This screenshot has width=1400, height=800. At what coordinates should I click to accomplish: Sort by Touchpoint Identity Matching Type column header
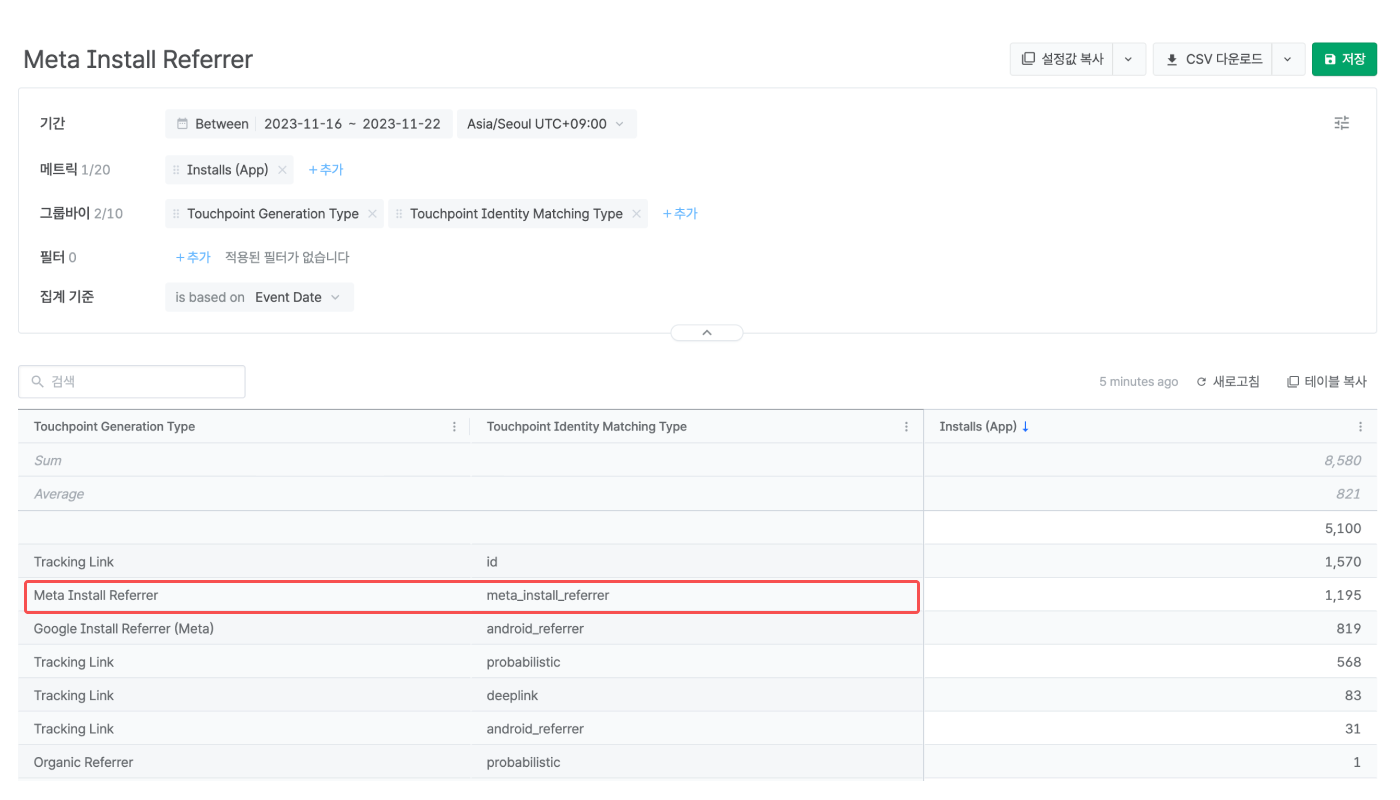point(586,427)
